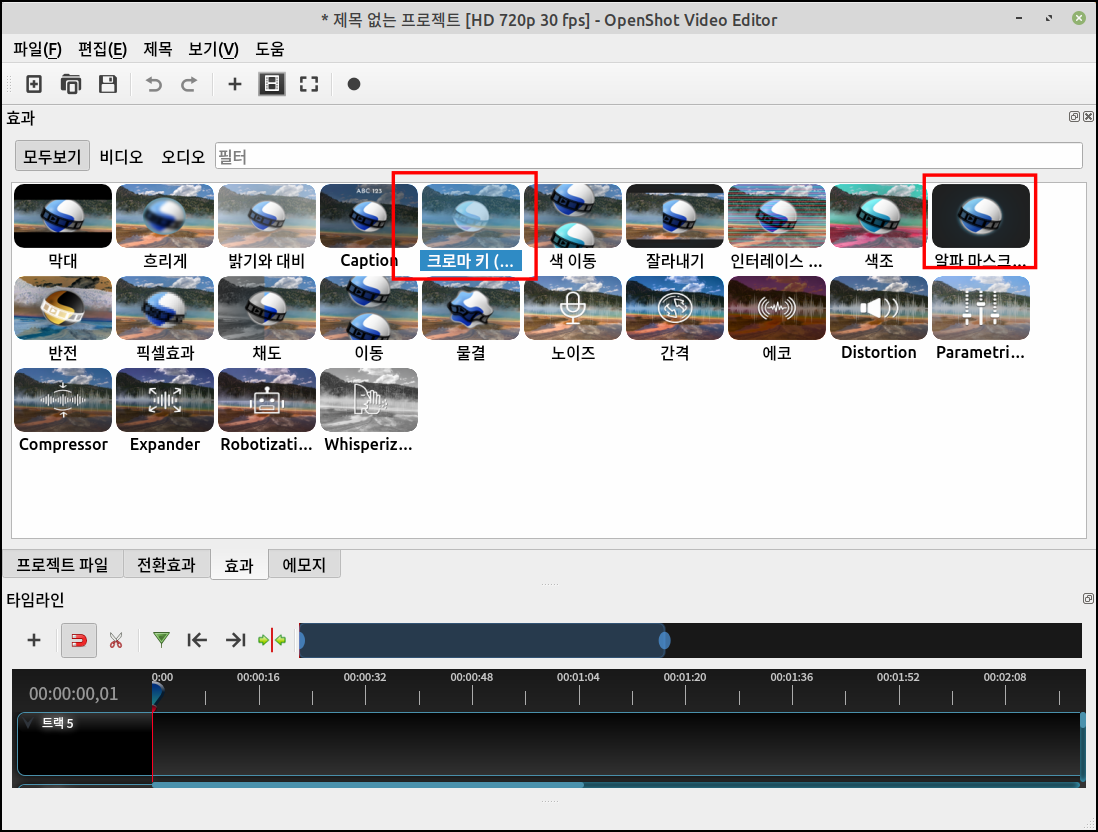1098x832 pixels.
Task: Open the 파일(F) menu
Action: (x=37, y=49)
